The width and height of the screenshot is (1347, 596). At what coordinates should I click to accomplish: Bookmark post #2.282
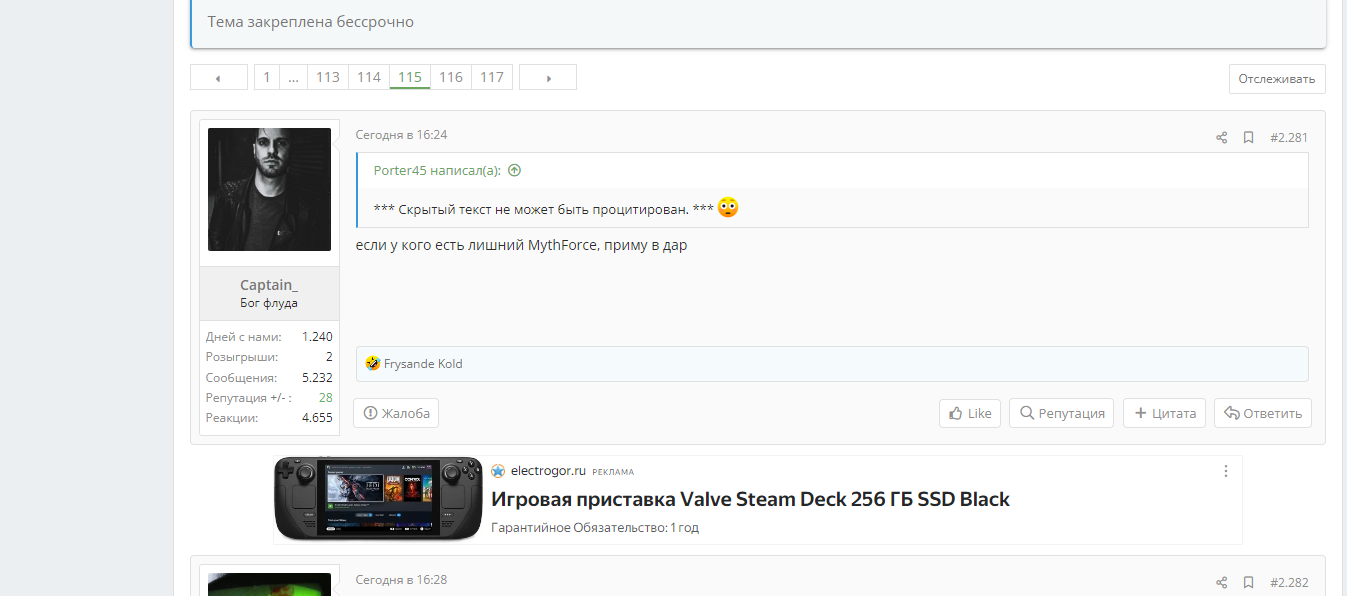tap(1248, 582)
